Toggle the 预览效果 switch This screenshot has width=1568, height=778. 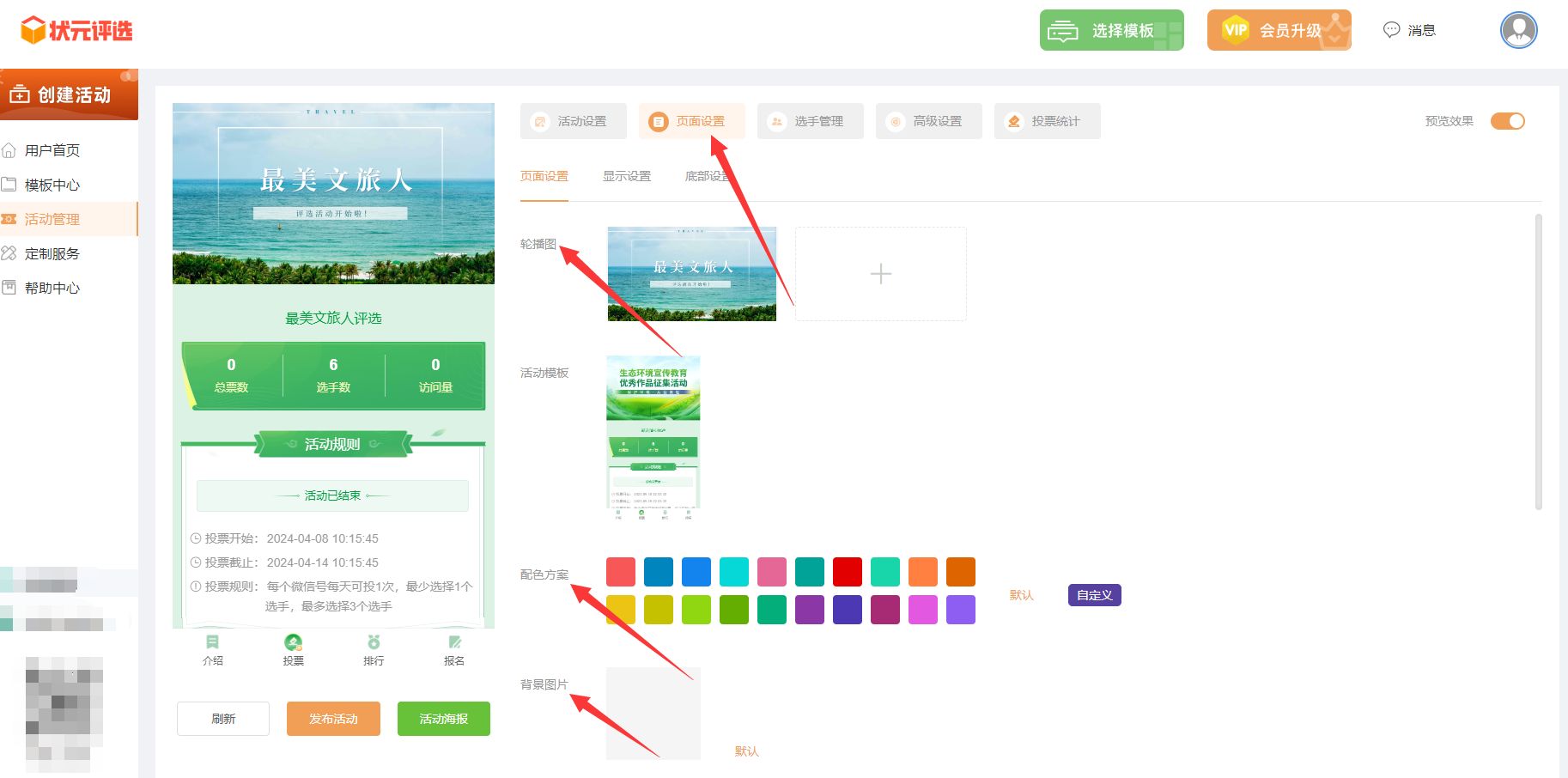point(1507,121)
